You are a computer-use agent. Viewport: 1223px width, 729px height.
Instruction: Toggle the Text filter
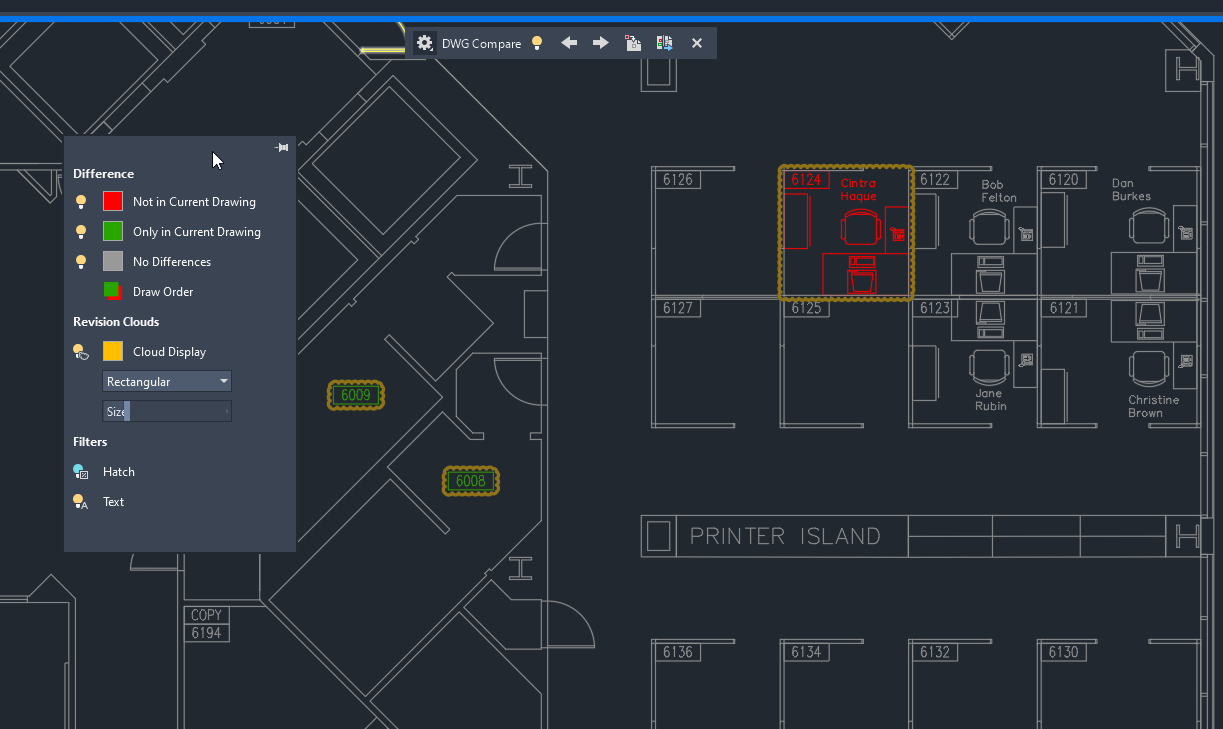coord(81,502)
